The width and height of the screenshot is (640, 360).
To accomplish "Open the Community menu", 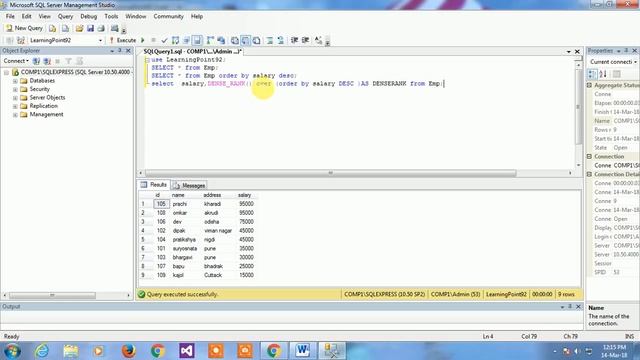I will coord(169,16).
